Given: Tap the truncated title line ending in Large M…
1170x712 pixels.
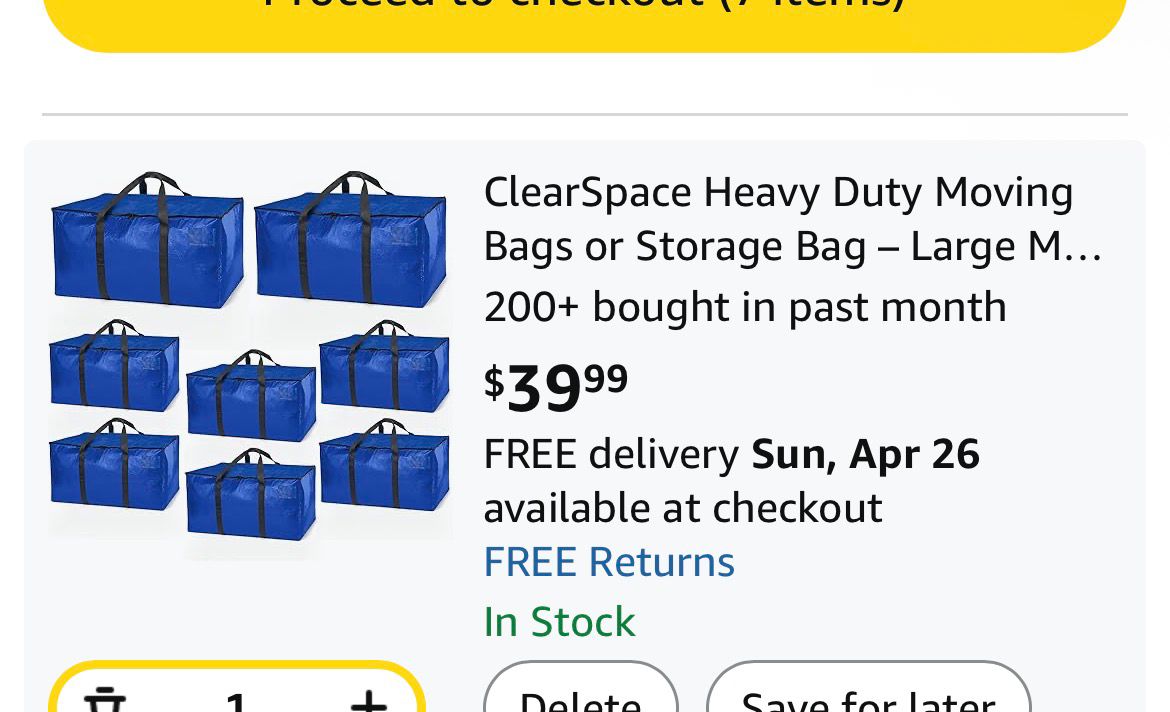Looking at the screenshot, I should [792, 247].
